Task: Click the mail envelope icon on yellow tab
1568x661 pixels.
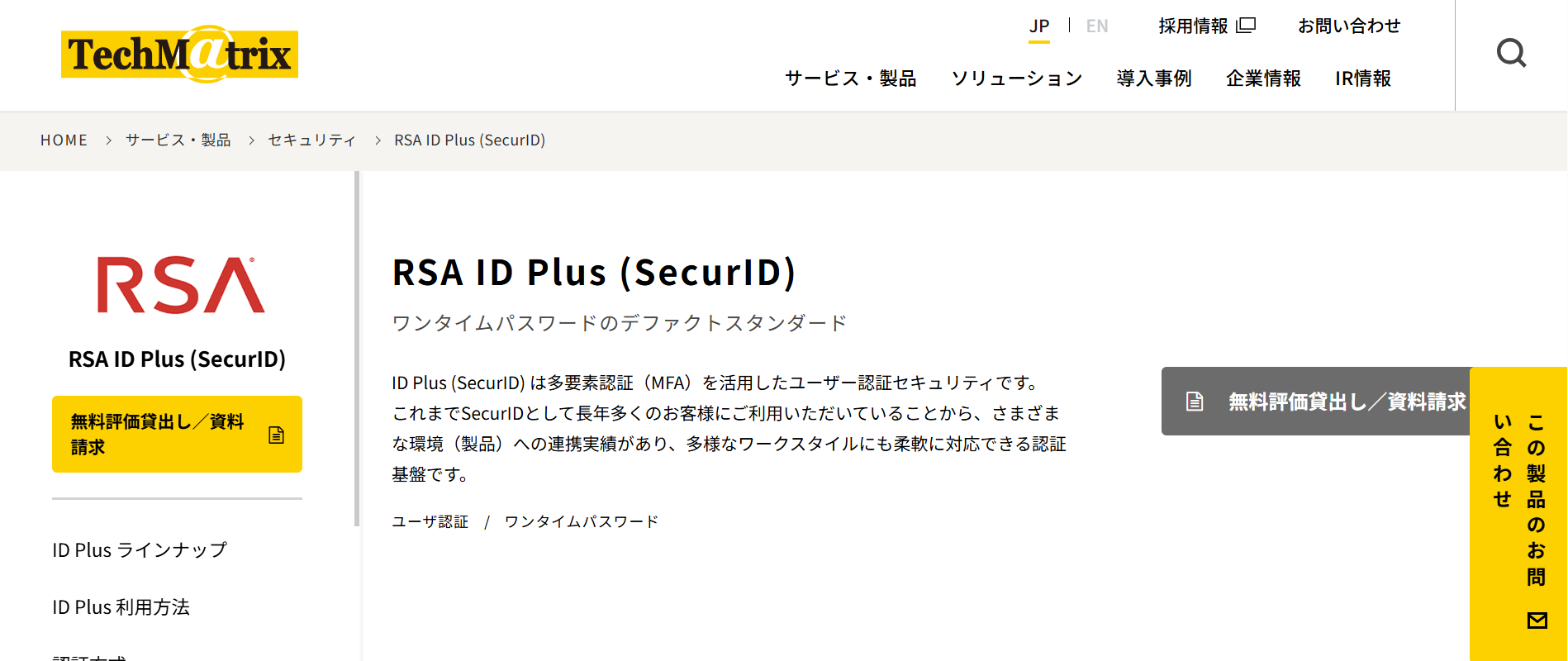Action: tap(1537, 621)
